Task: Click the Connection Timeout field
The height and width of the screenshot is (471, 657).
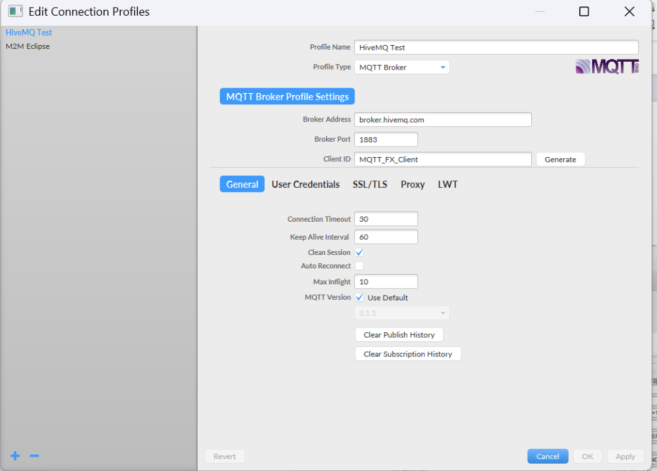Action: [386, 219]
